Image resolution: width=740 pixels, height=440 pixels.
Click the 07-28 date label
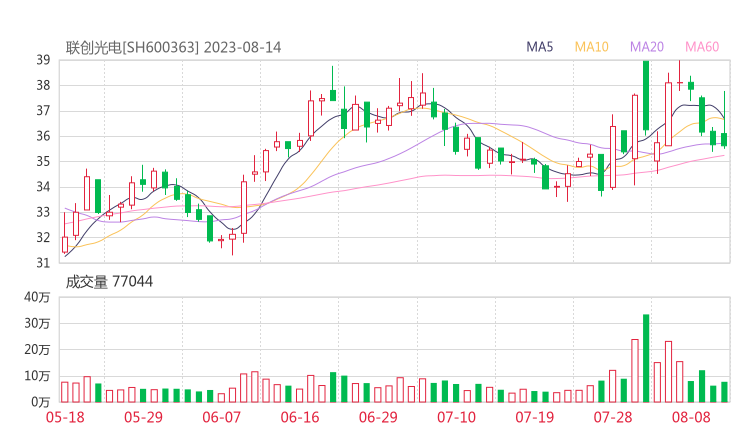pyautogui.click(x=613, y=417)
